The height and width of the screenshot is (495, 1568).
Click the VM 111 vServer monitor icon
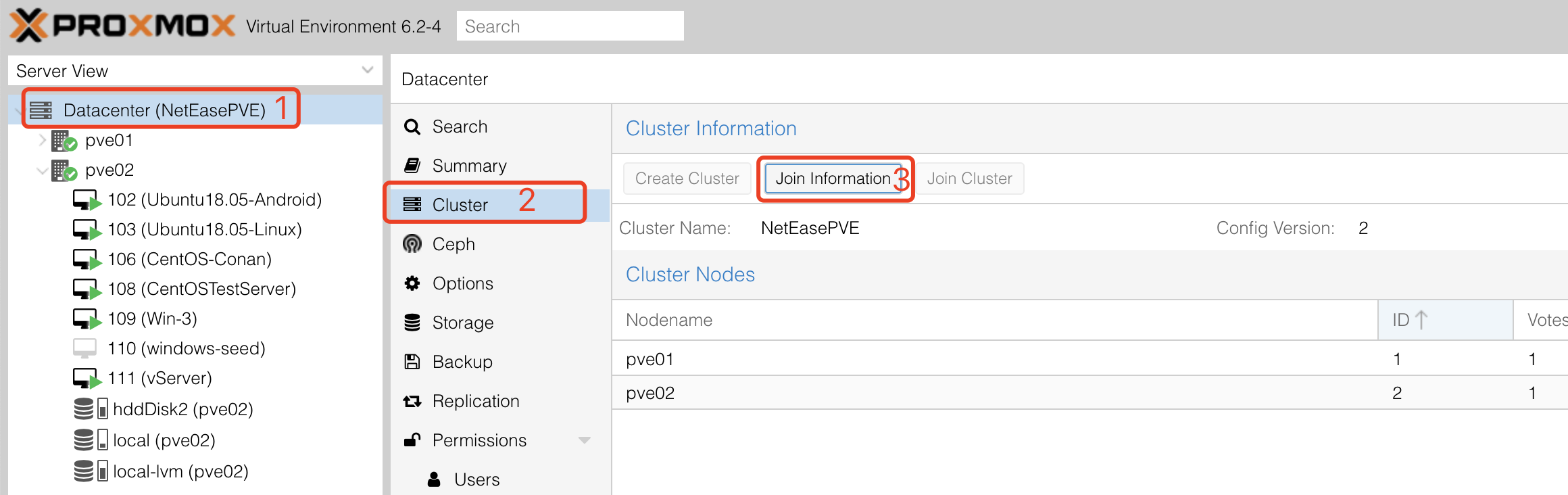[x=87, y=379]
